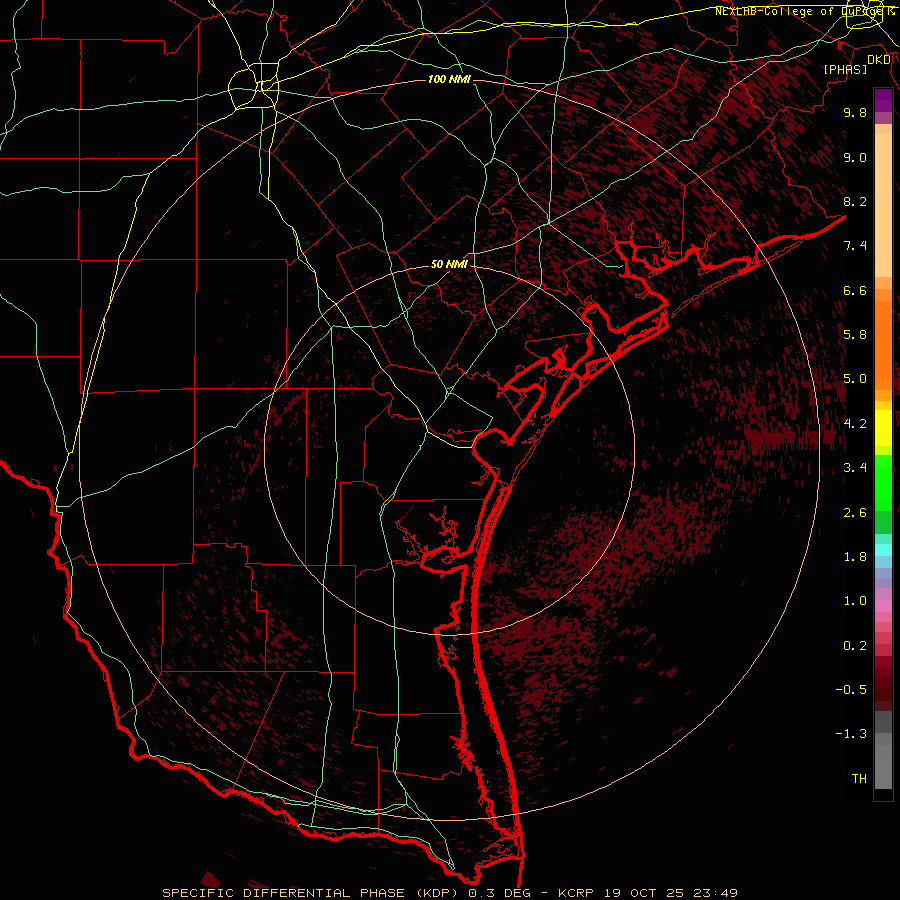Click the '50 NMI' range ring label
Viewport: 900px width, 900px height.
(449, 265)
